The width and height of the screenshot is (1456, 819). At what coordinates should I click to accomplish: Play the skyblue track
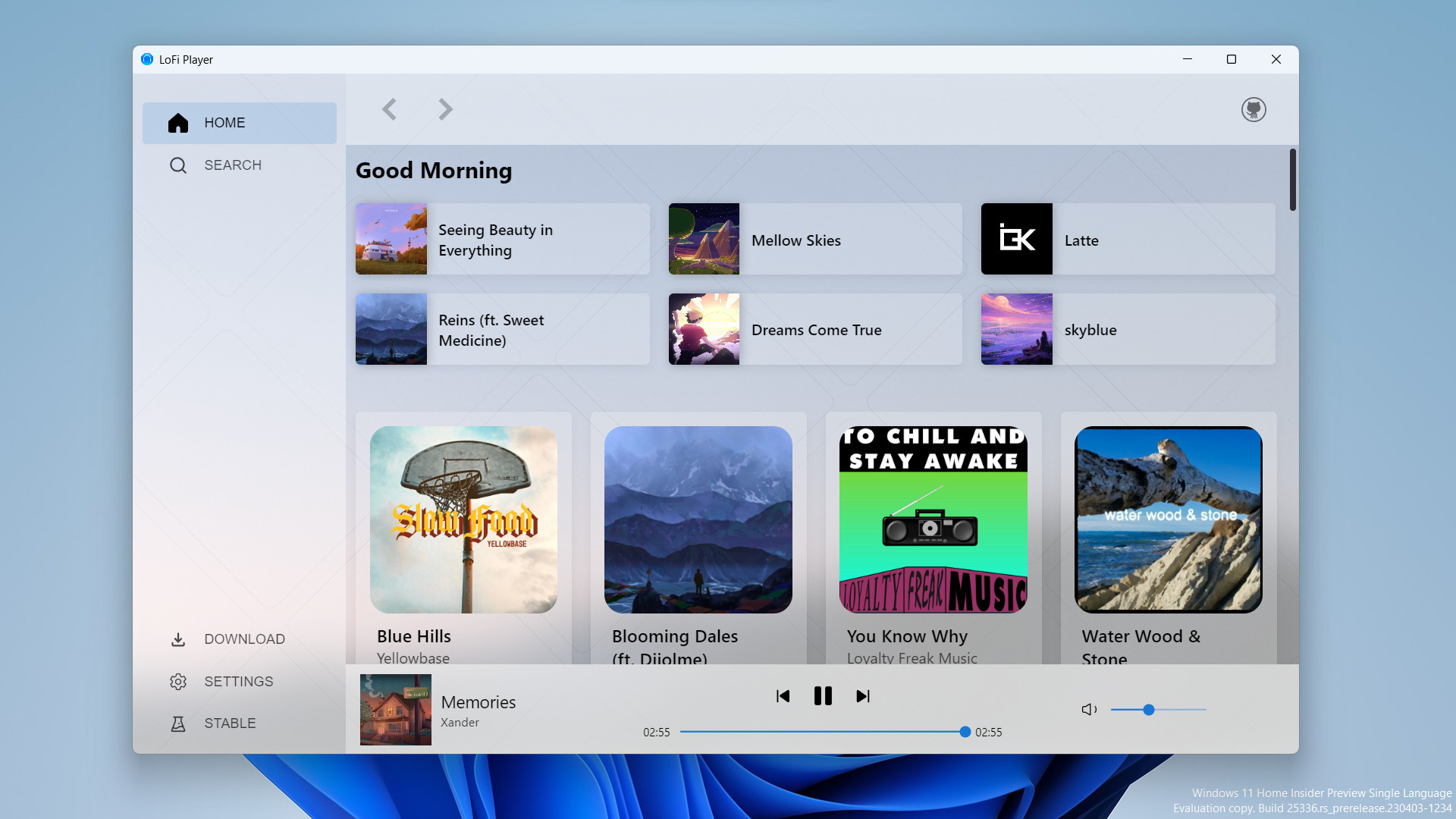tap(1128, 329)
